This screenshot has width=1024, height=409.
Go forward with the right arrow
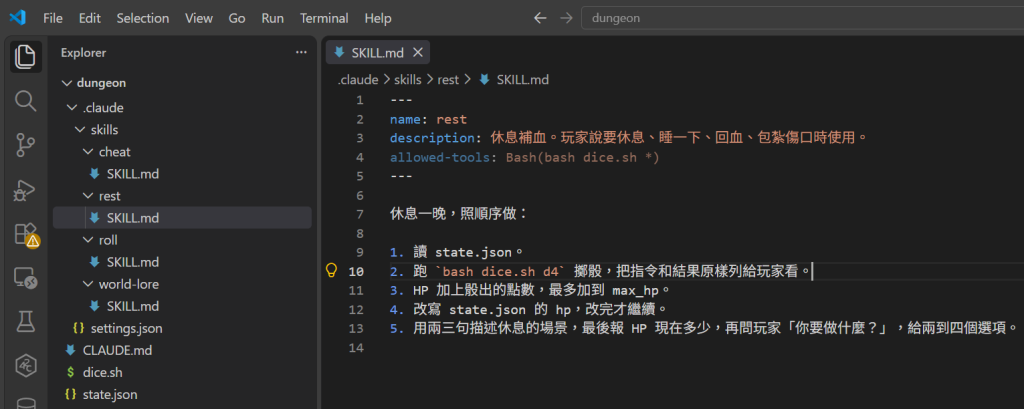tap(566, 18)
